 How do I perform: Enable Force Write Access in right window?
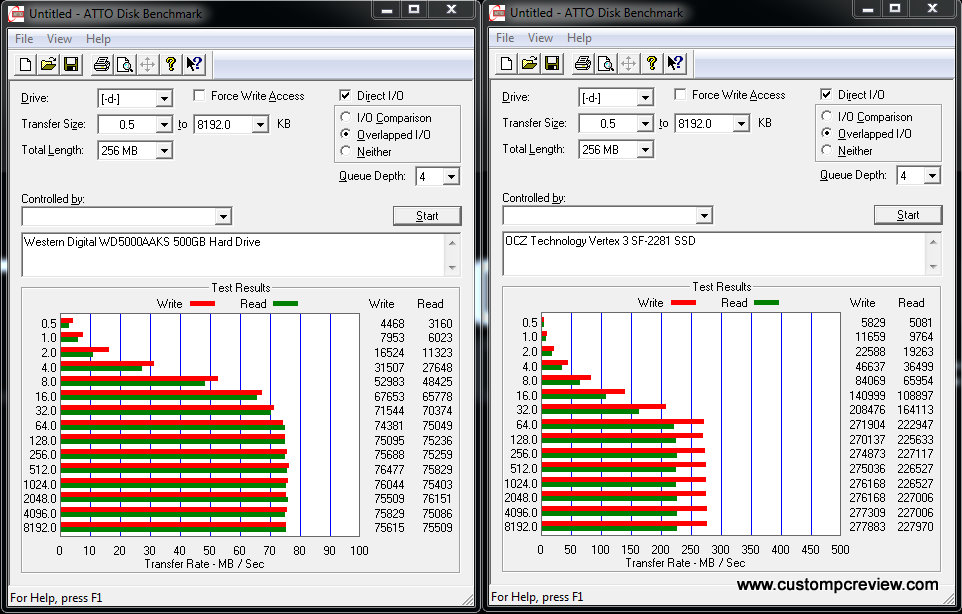click(x=680, y=94)
